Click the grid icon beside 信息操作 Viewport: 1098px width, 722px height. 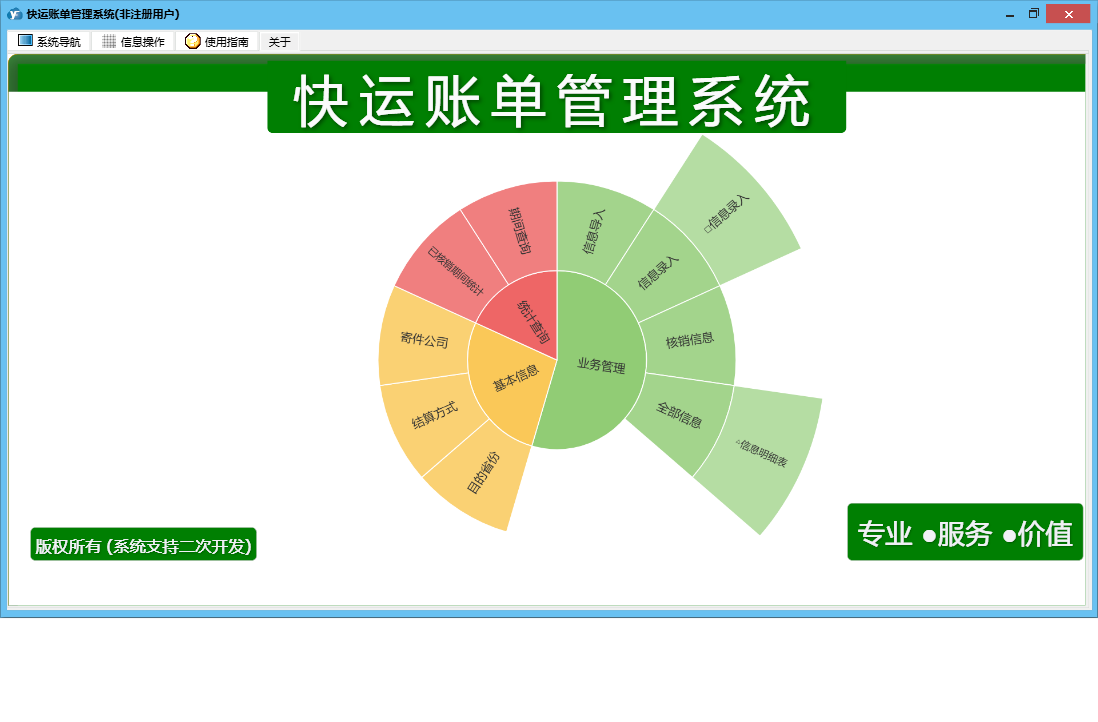click(x=109, y=41)
